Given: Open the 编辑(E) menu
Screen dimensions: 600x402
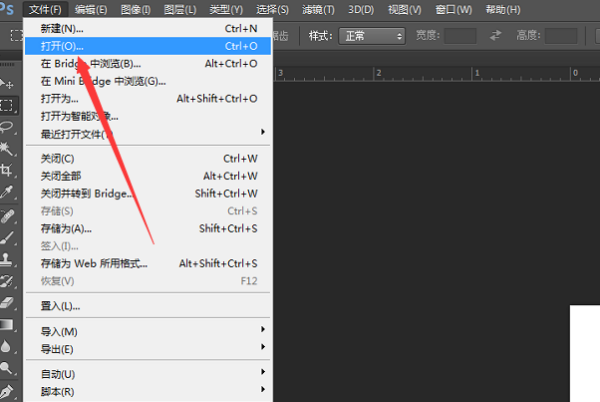Looking at the screenshot, I should tap(91, 9).
